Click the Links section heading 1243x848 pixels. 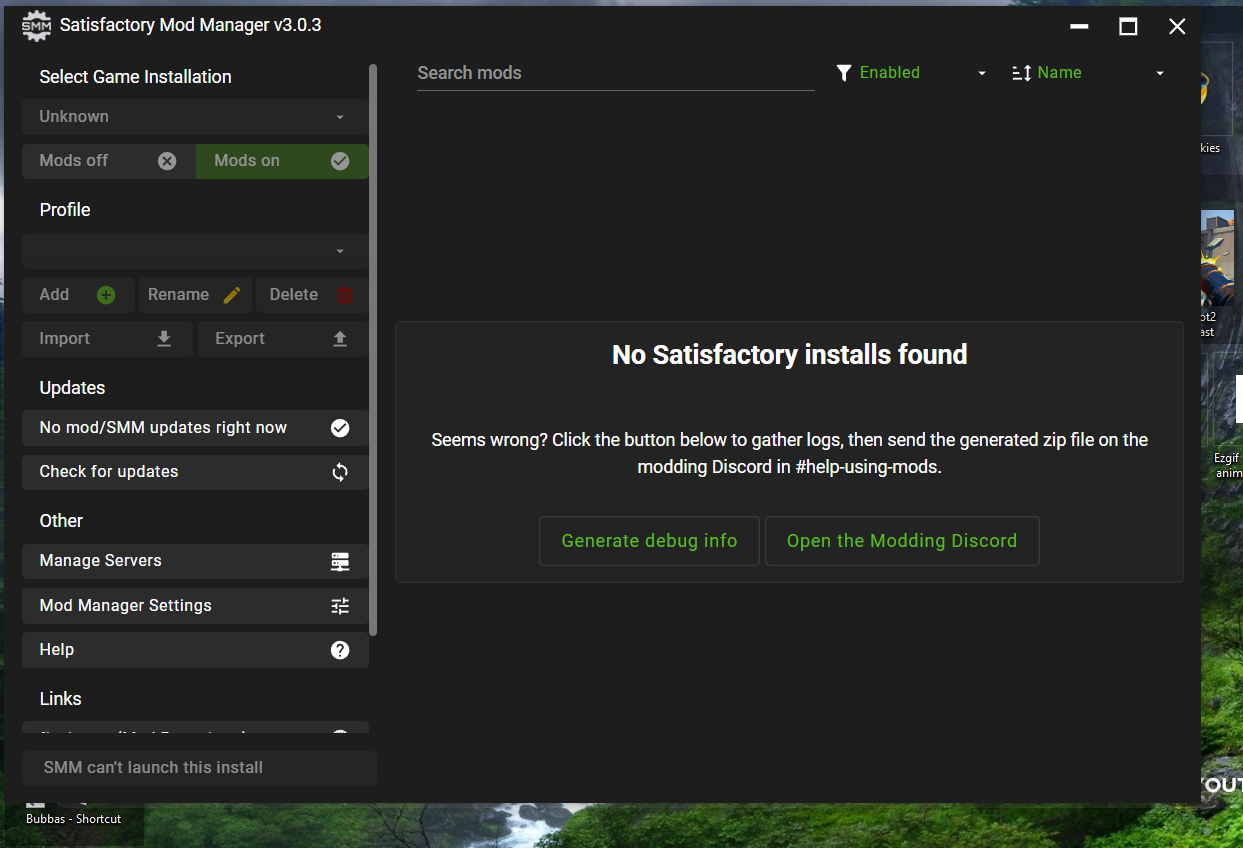coord(60,699)
